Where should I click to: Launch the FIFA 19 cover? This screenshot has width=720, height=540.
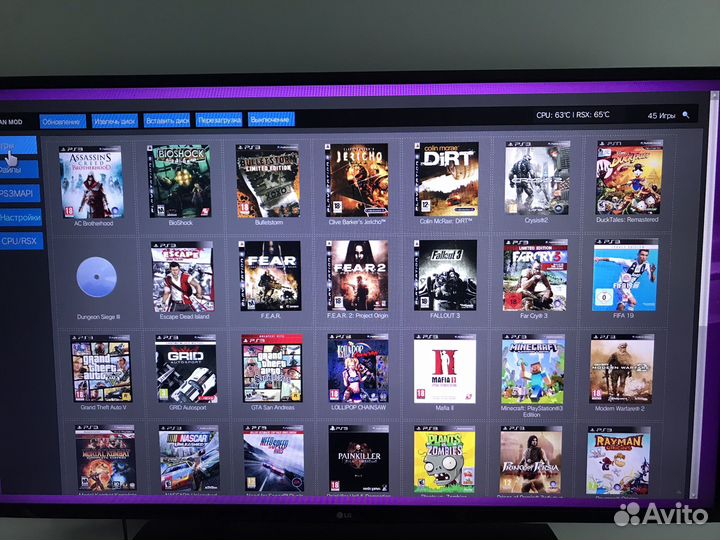click(625, 275)
